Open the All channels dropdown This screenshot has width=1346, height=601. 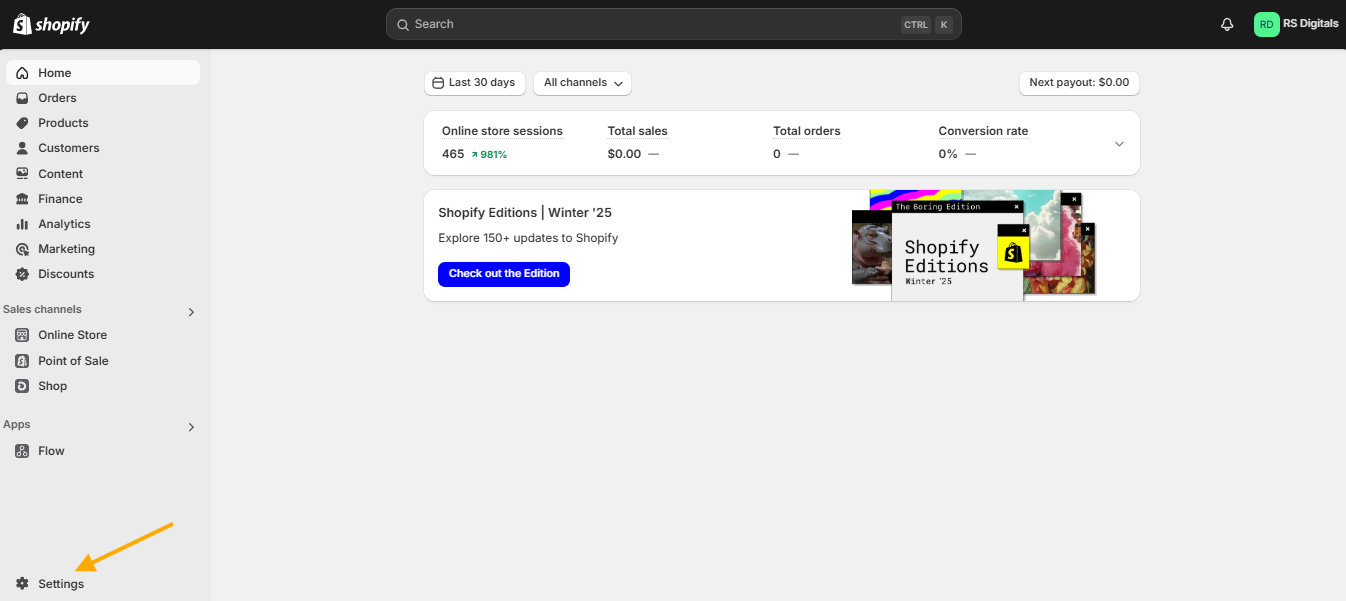tap(582, 83)
